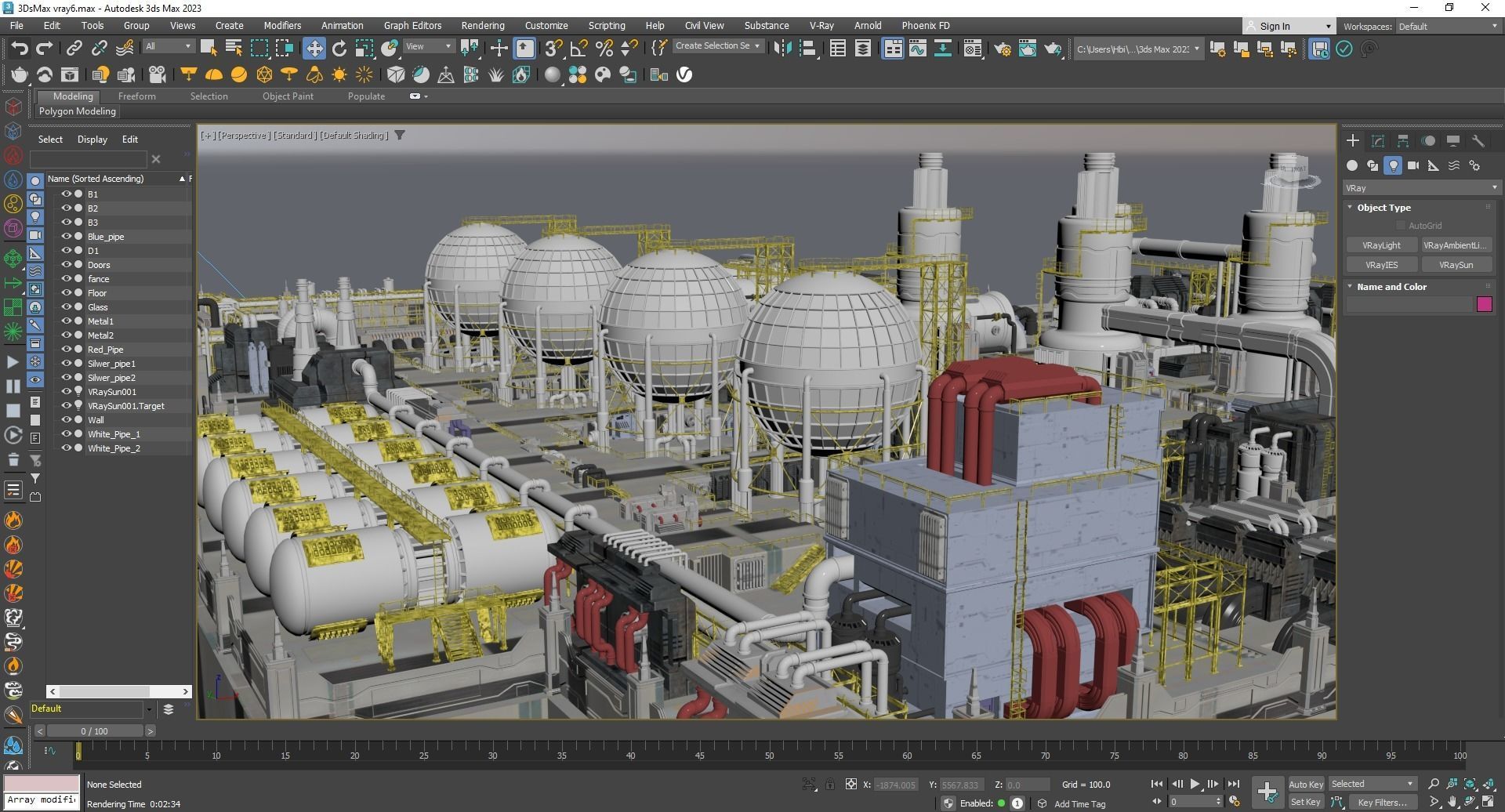Toggle visibility of Glass object
This screenshot has height=812, width=1505.
(x=67, y=306)
